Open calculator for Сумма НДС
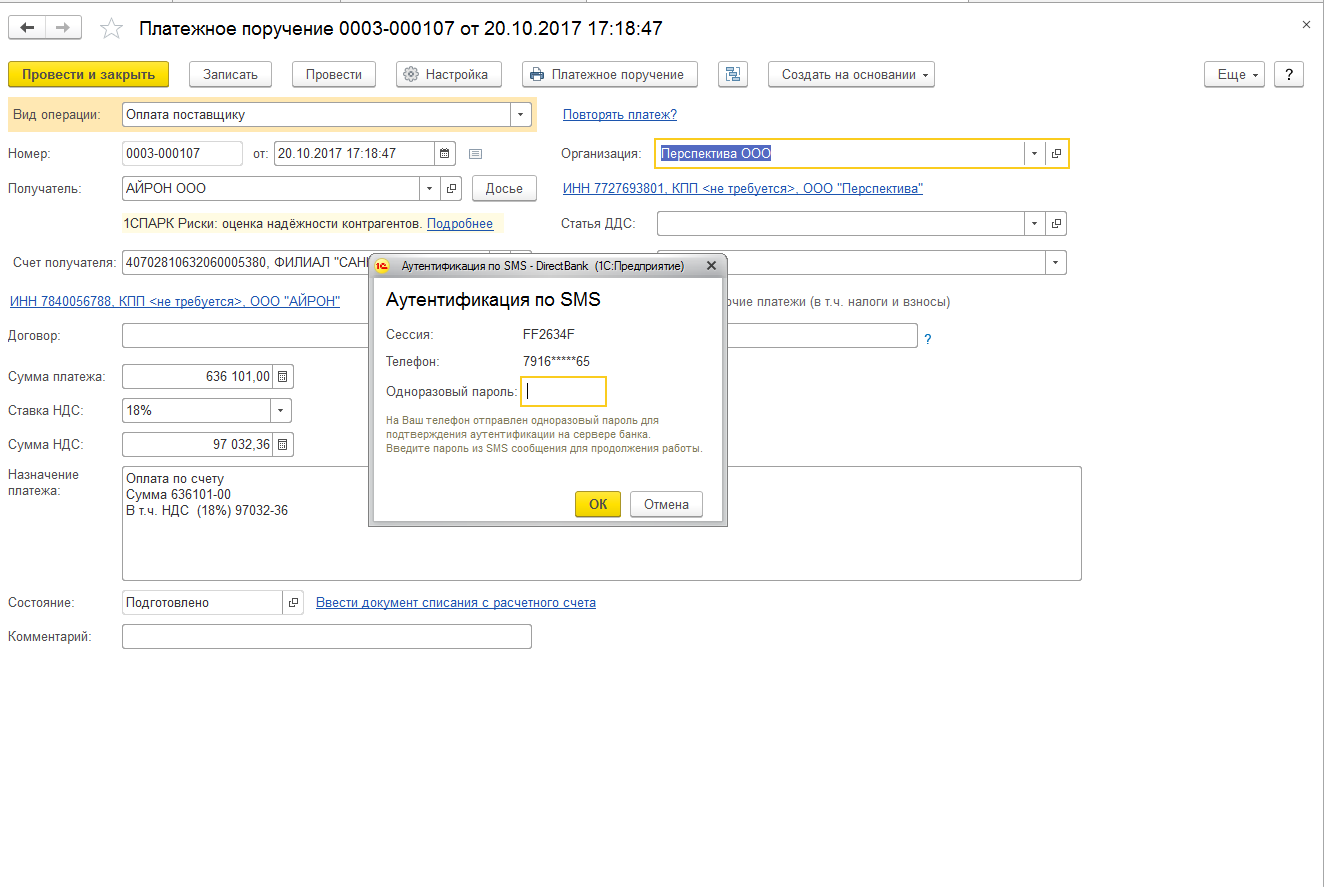The height and width of the screenshot is (887, 1324). [283, 444]
